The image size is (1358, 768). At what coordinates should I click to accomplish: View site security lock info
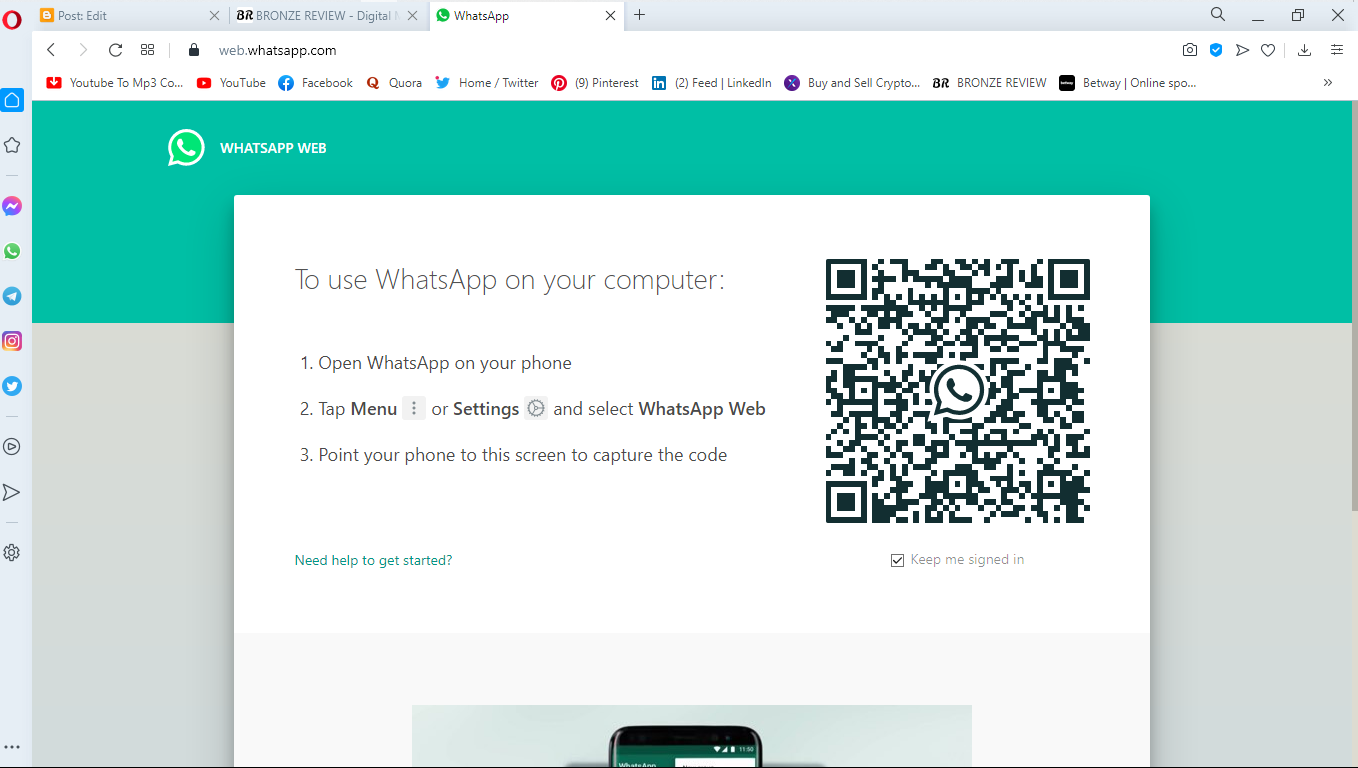pos(194,50)
